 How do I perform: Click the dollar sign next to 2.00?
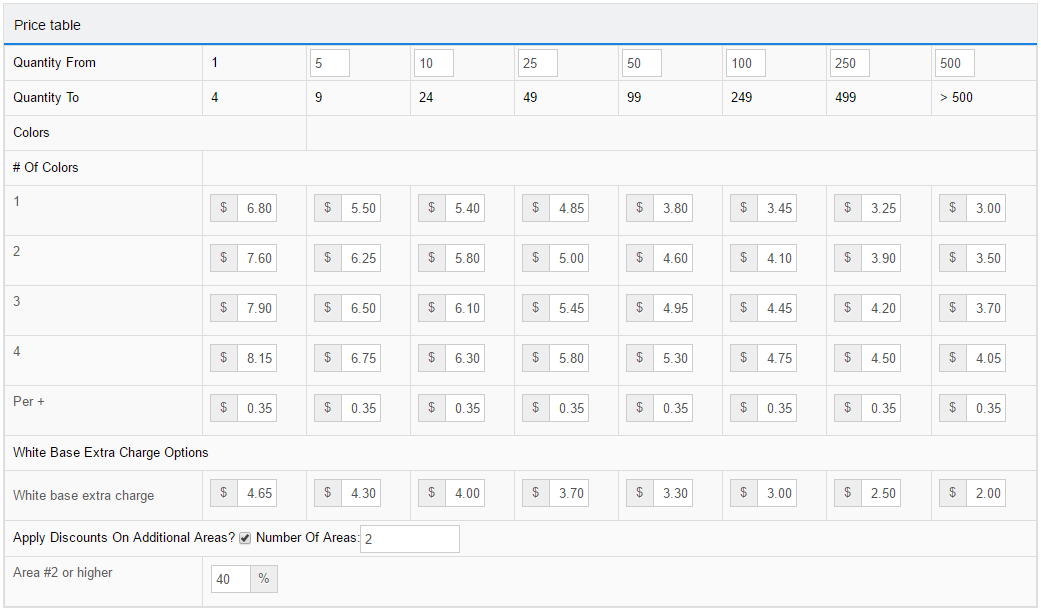click(x=952, y=493)
